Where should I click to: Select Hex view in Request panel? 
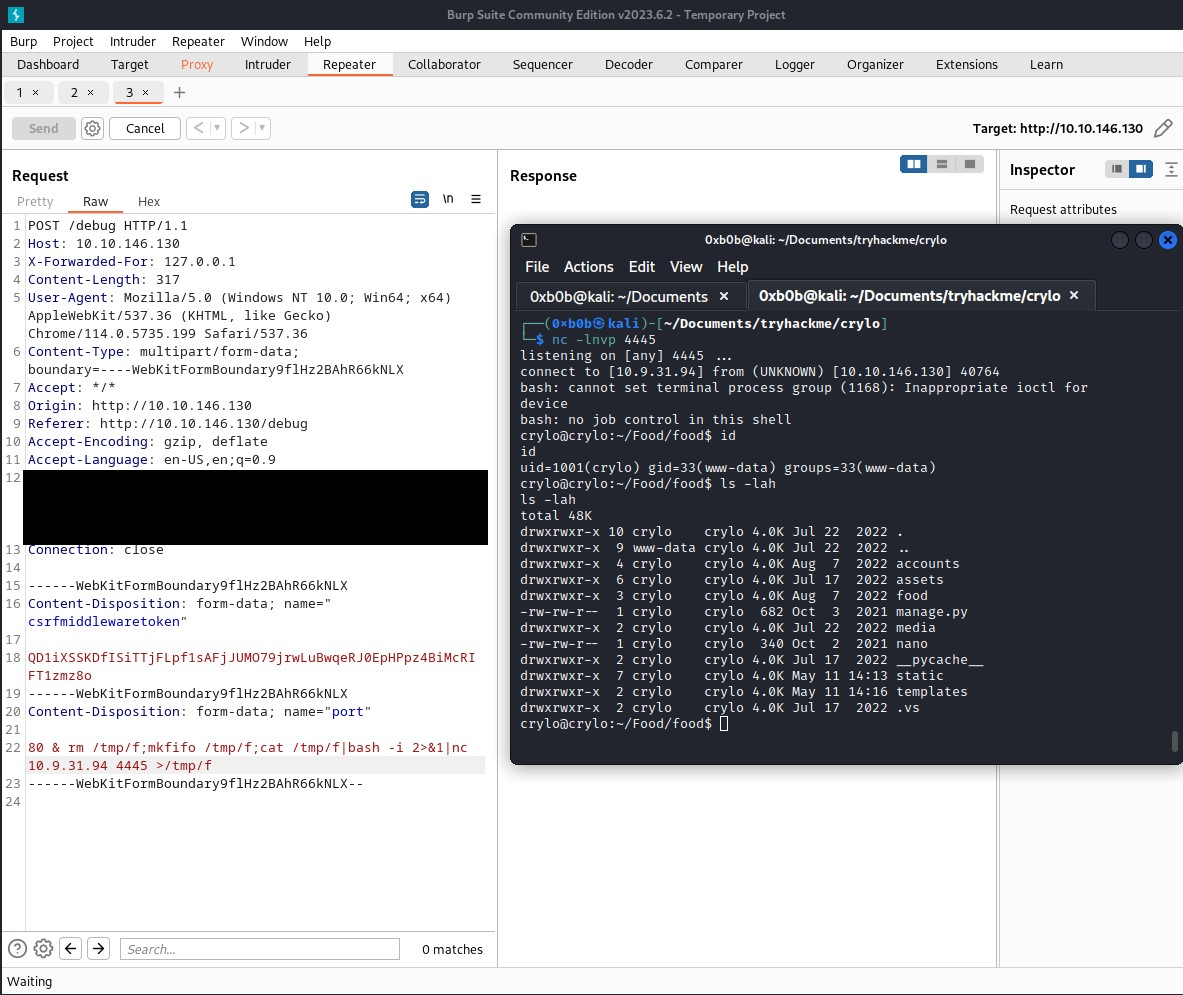[149, 201]
